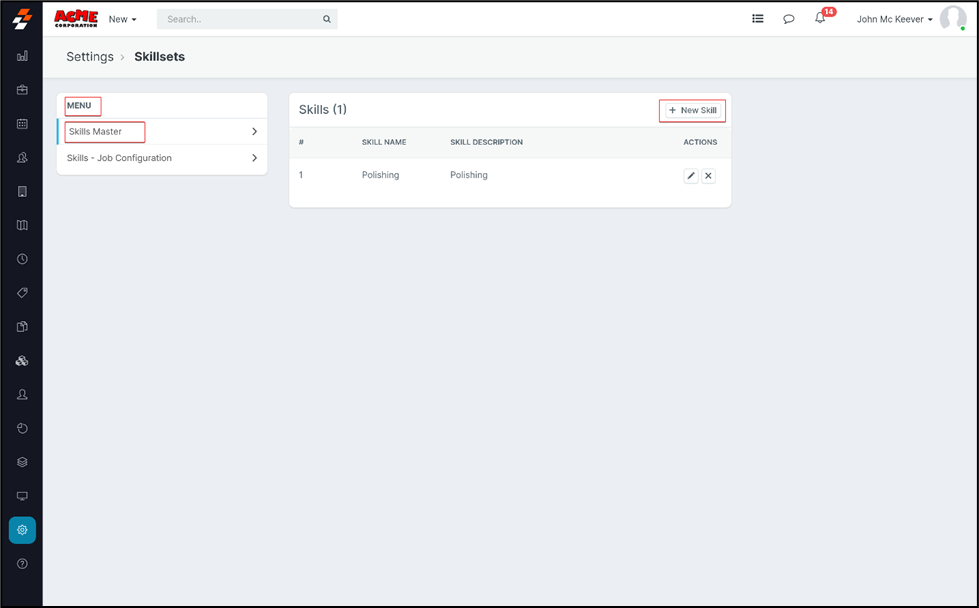This screenshot has width=979, height=608.
Task: Click the user profile avatar
Action: coord(952,18)
